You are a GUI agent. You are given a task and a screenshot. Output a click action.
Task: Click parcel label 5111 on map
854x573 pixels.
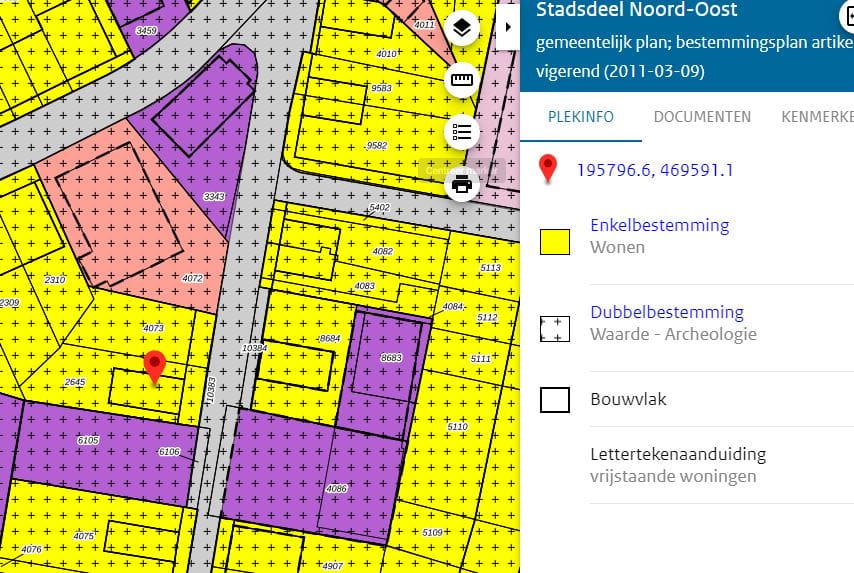click(481, 358)
